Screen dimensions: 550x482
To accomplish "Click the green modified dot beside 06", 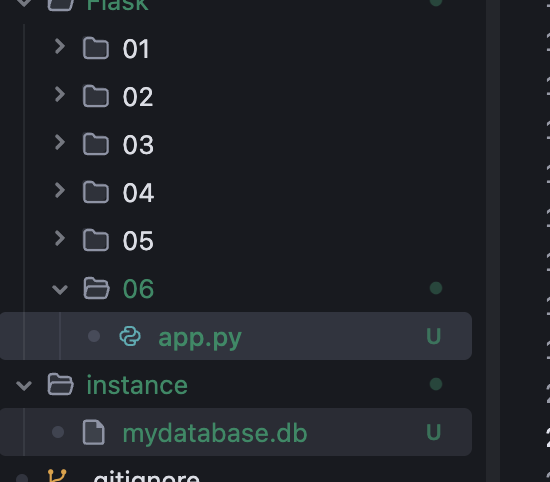I will point(436,288).
